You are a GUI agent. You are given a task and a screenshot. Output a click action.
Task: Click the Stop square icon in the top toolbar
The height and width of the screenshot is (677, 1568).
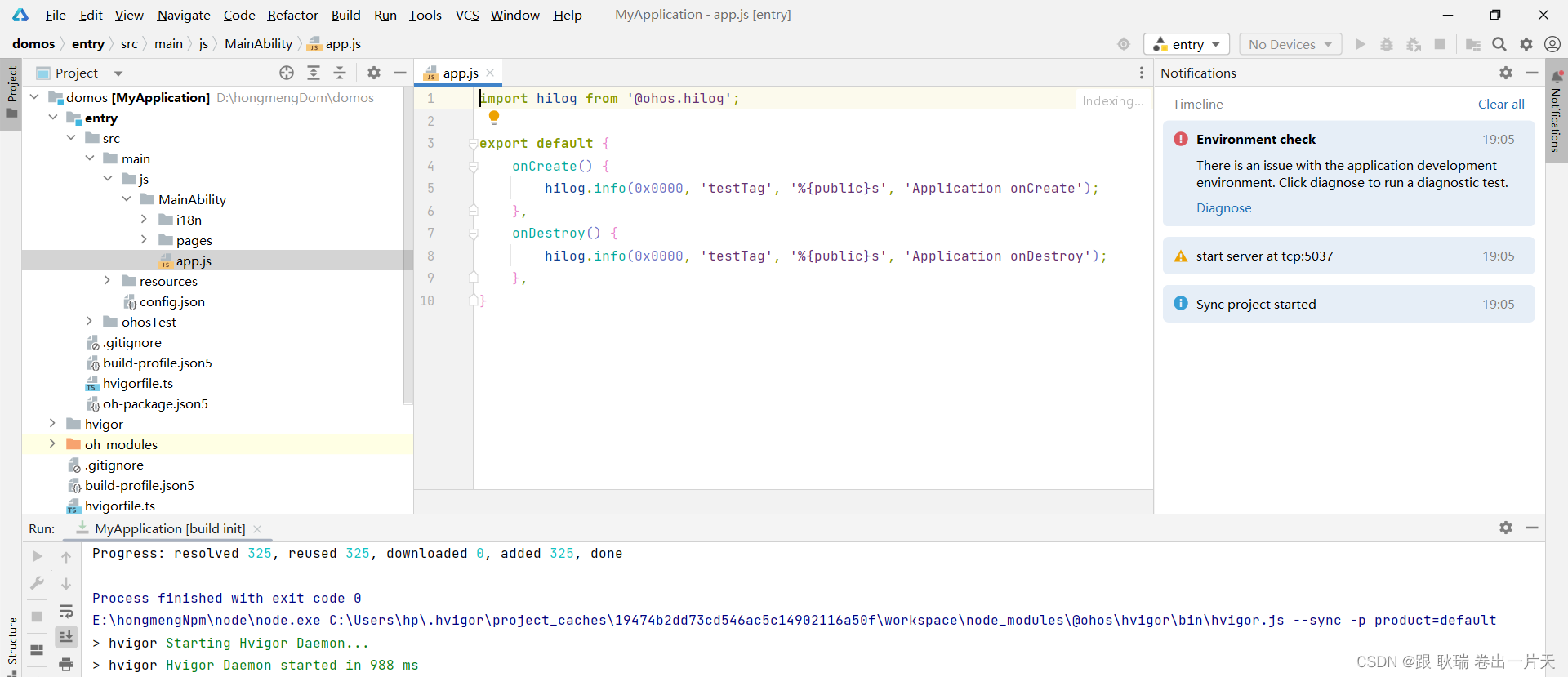pos(1440,44)
